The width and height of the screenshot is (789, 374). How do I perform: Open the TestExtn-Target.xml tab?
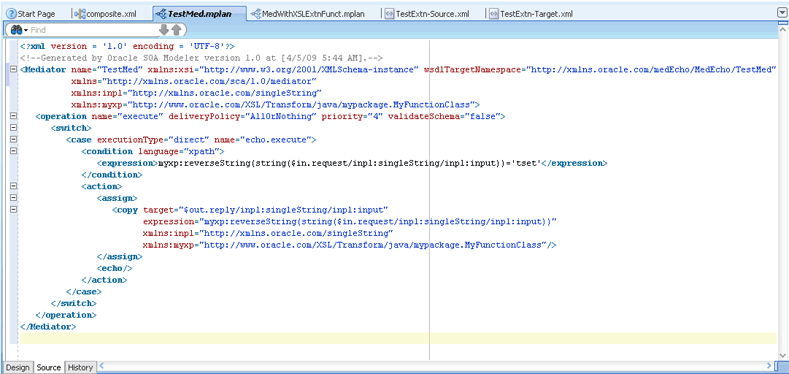pos(531,14)
